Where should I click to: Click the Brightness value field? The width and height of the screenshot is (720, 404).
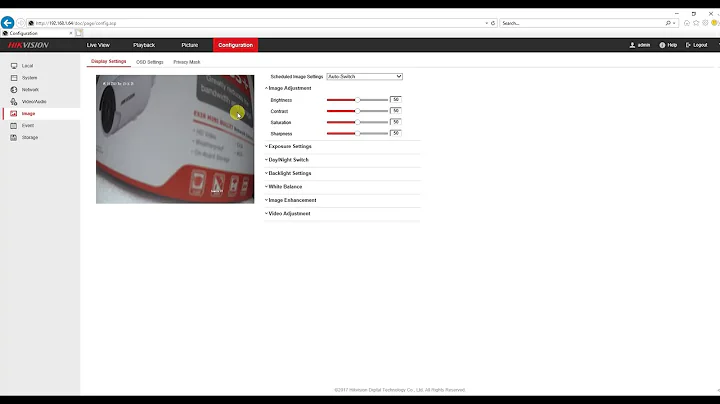[395, 100]
